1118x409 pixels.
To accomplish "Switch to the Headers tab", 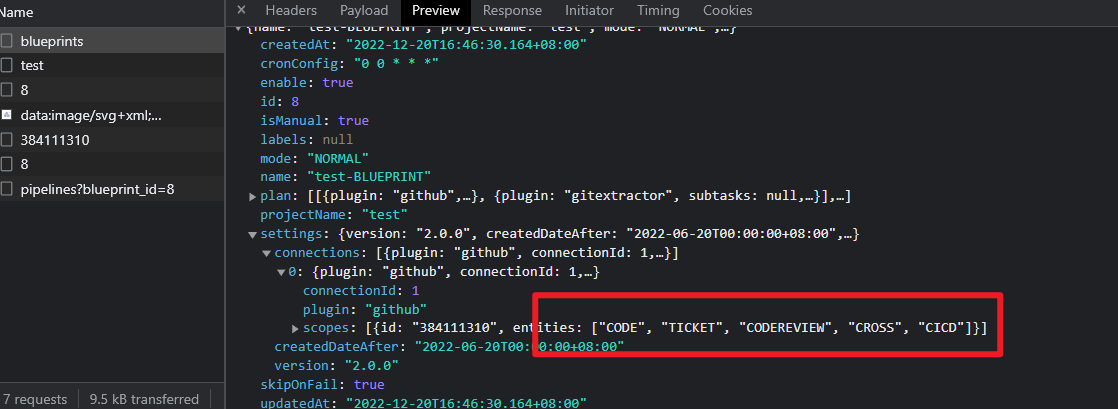I will 291,10.
